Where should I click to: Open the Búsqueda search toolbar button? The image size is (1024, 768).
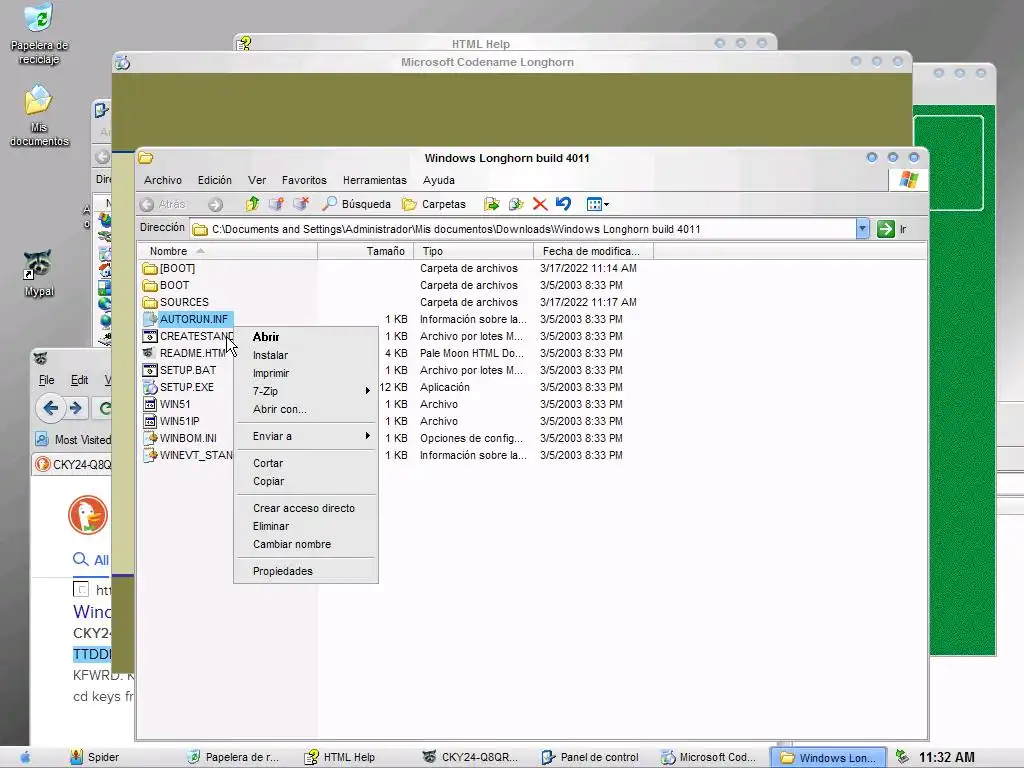pyautogui.click(x=356, y=204)
